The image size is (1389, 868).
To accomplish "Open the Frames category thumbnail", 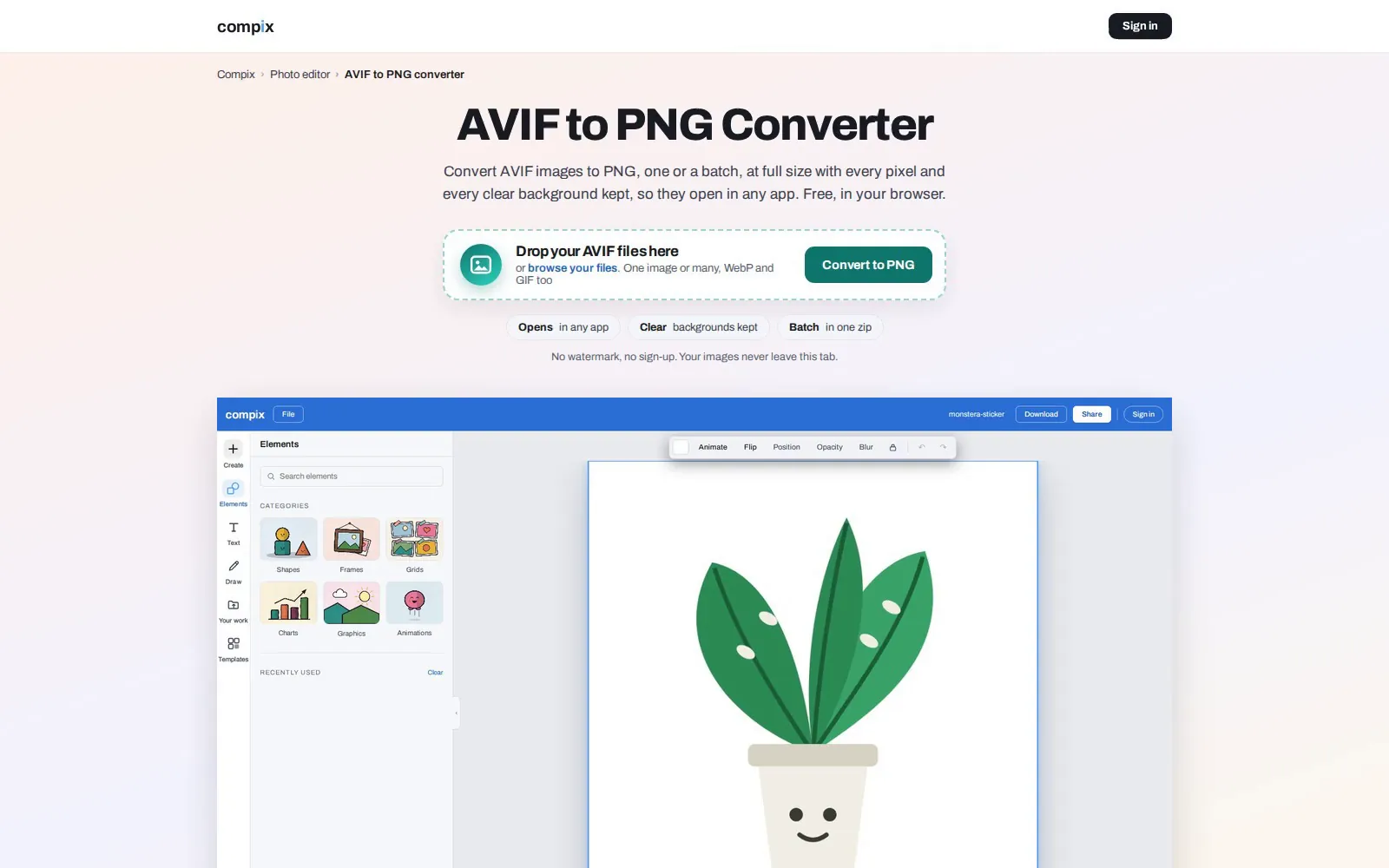I will coord(352,539).
